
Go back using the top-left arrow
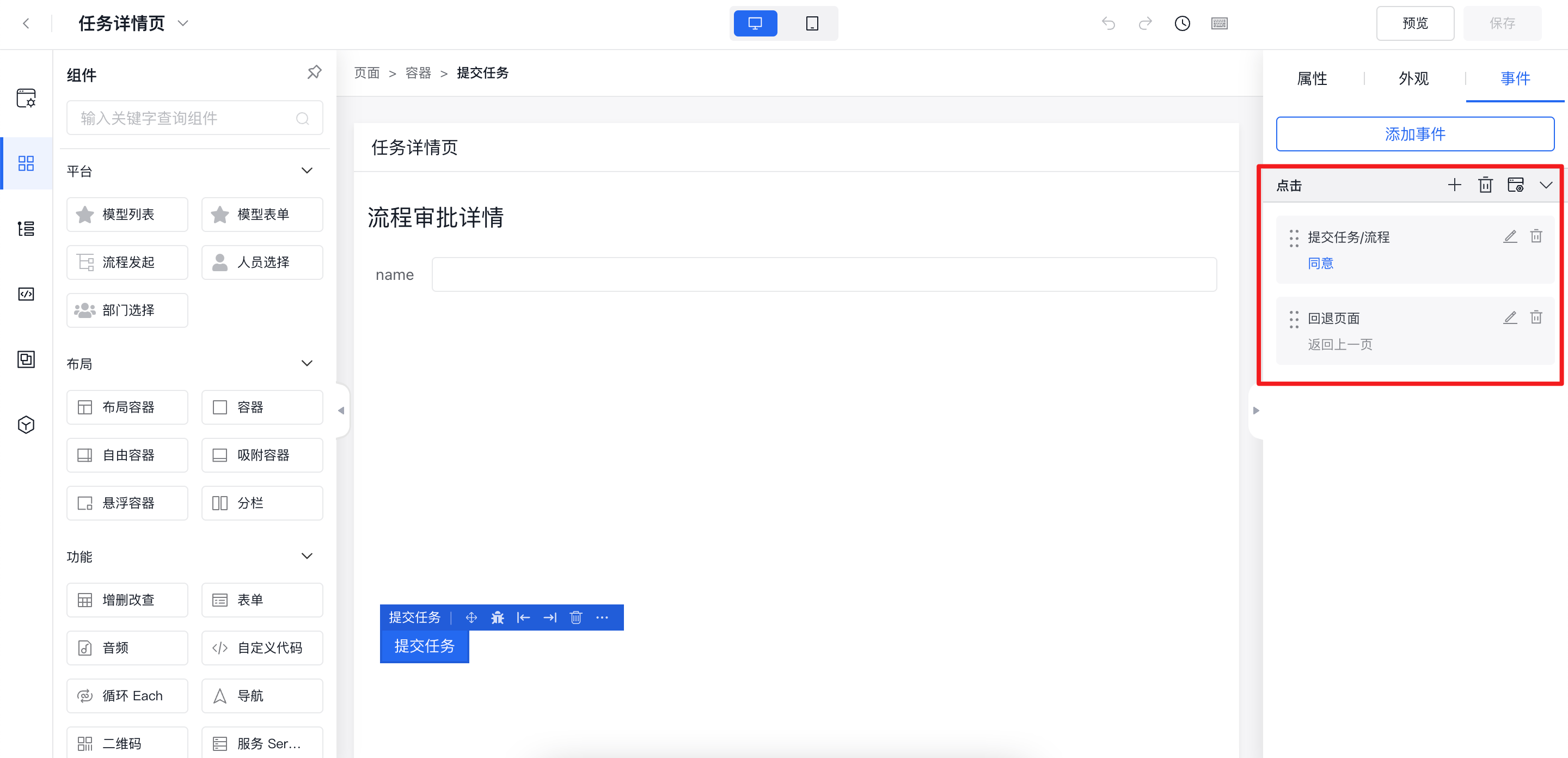pos(26,24)
